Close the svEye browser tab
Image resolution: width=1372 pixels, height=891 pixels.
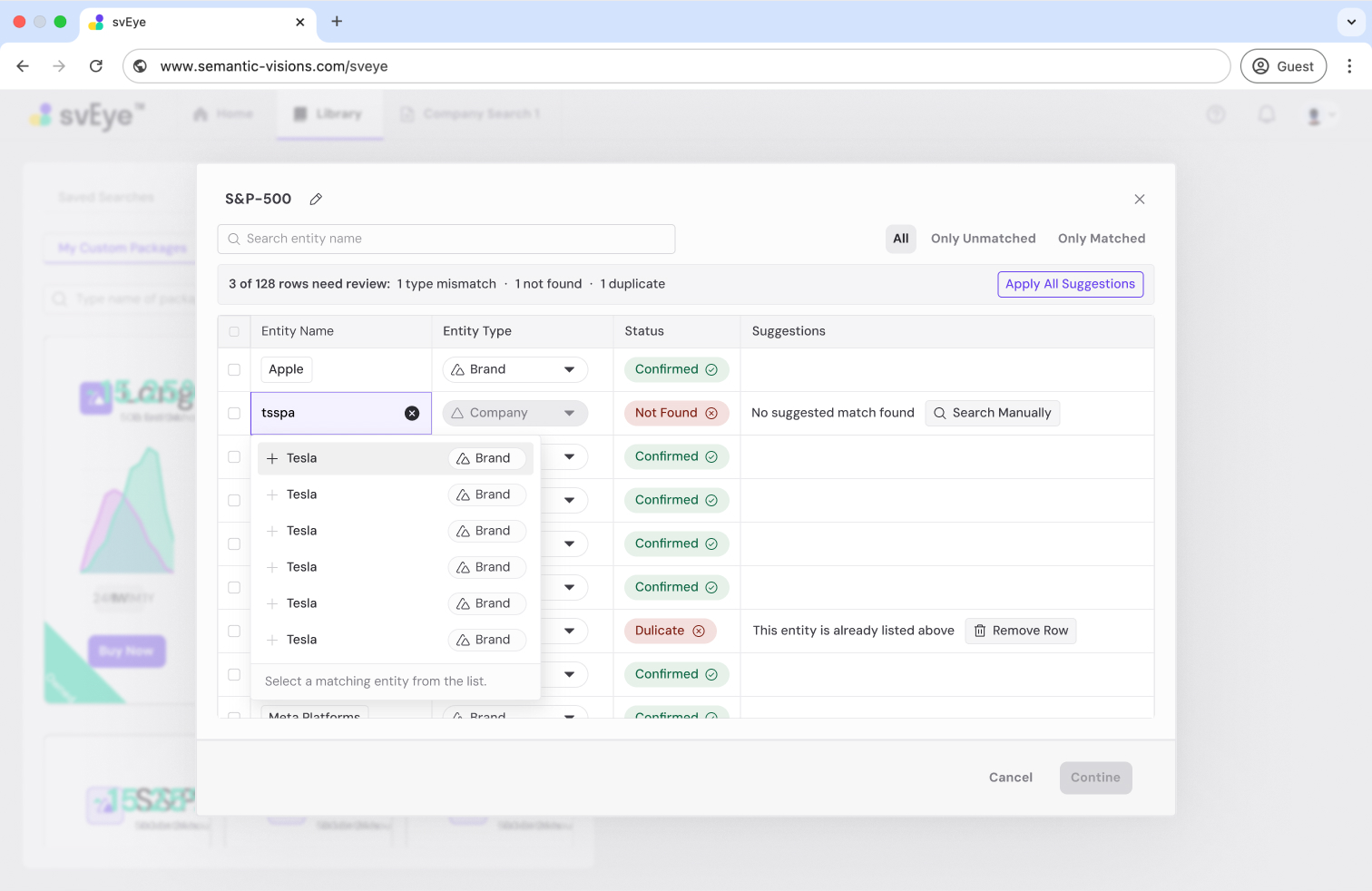click(x=300, y=22)
